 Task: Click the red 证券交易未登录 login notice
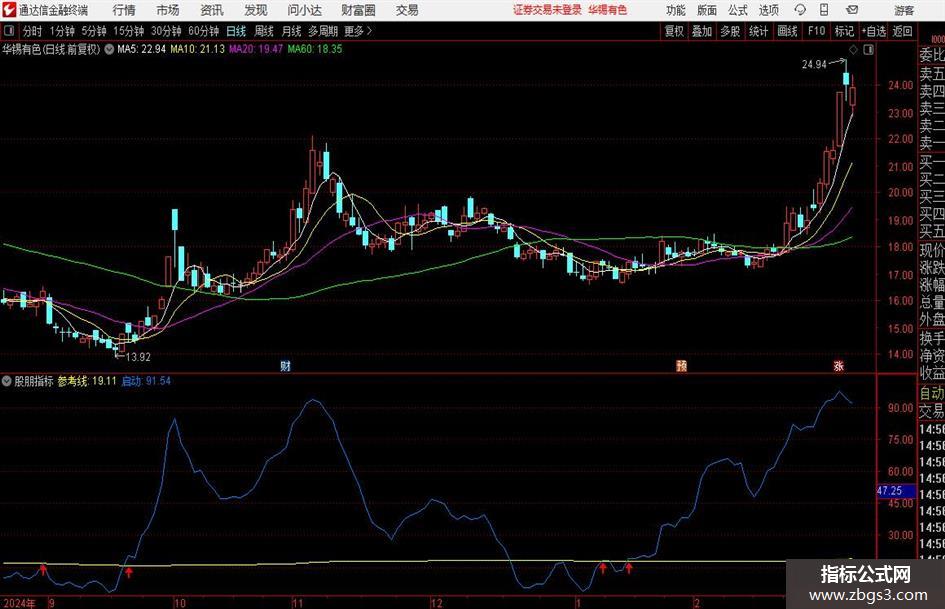click(547, 10)
